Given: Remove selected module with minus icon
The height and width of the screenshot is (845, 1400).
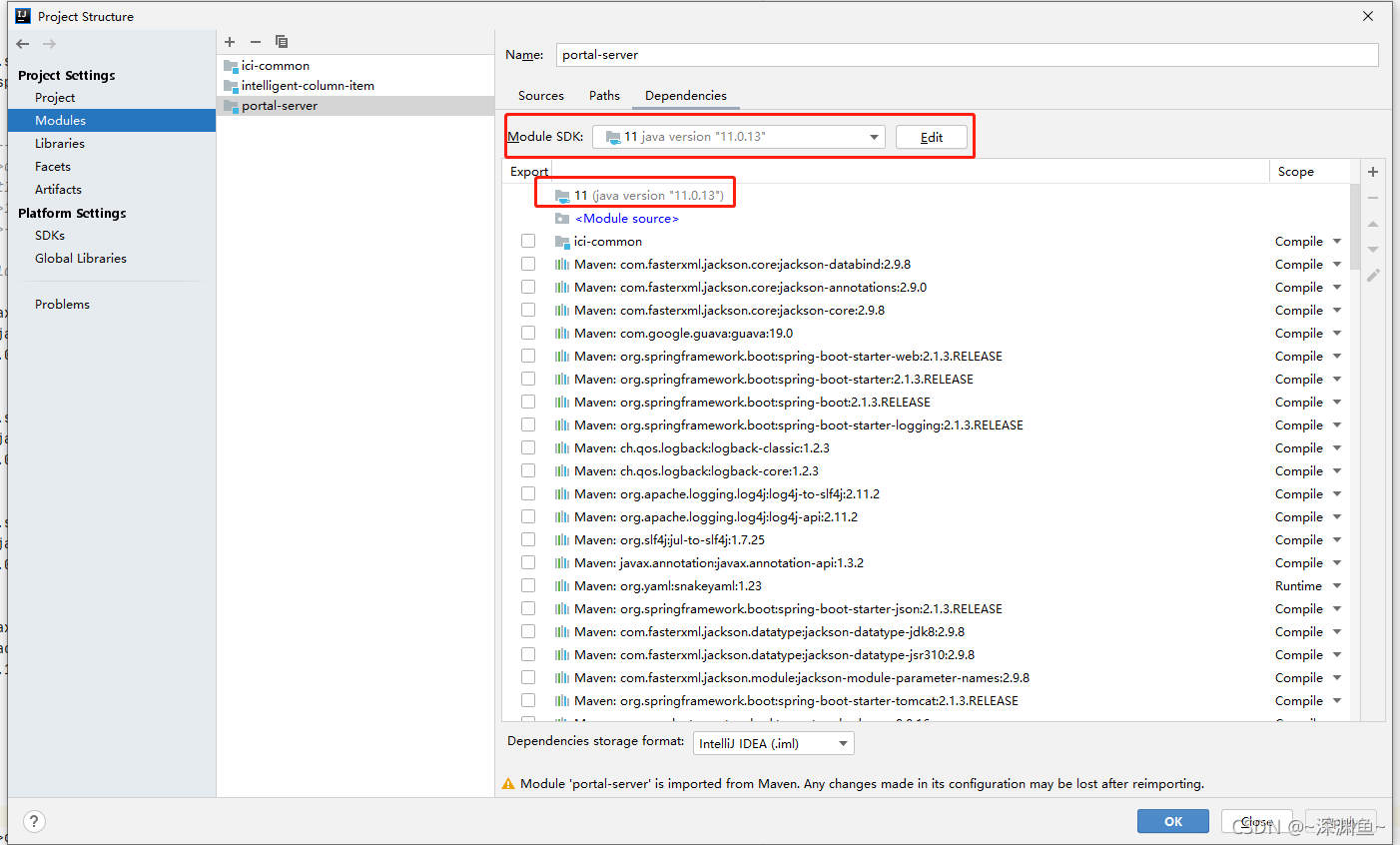Looking at the screenshot, I should pyautogui.click(x=256, y=42).
